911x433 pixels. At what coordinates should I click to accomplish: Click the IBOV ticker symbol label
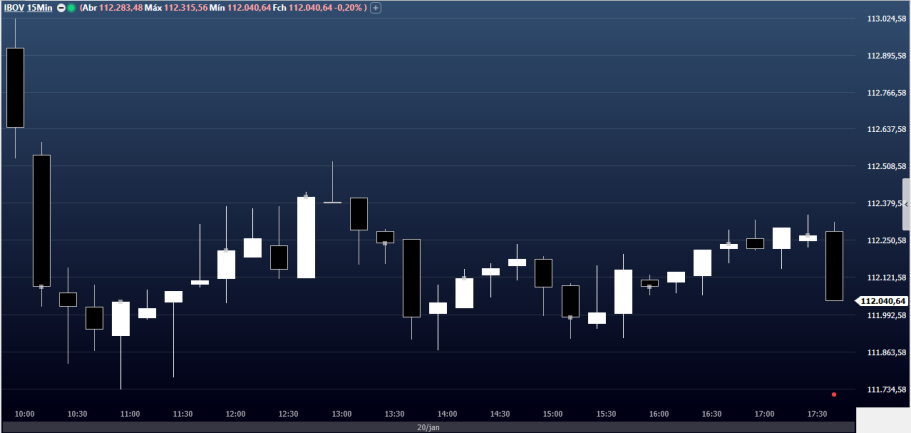point(15,7)
